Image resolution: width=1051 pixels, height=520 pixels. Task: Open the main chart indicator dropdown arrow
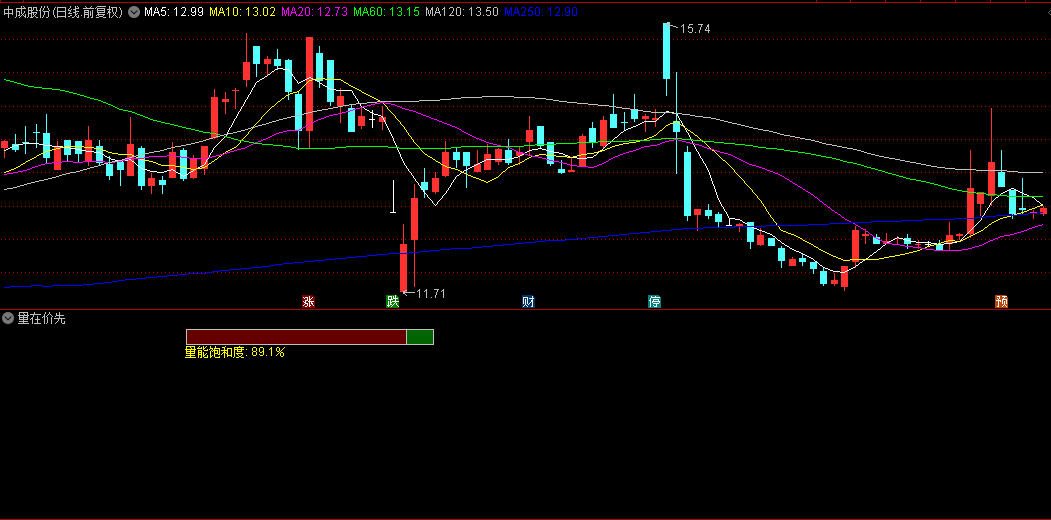(134, 11)
